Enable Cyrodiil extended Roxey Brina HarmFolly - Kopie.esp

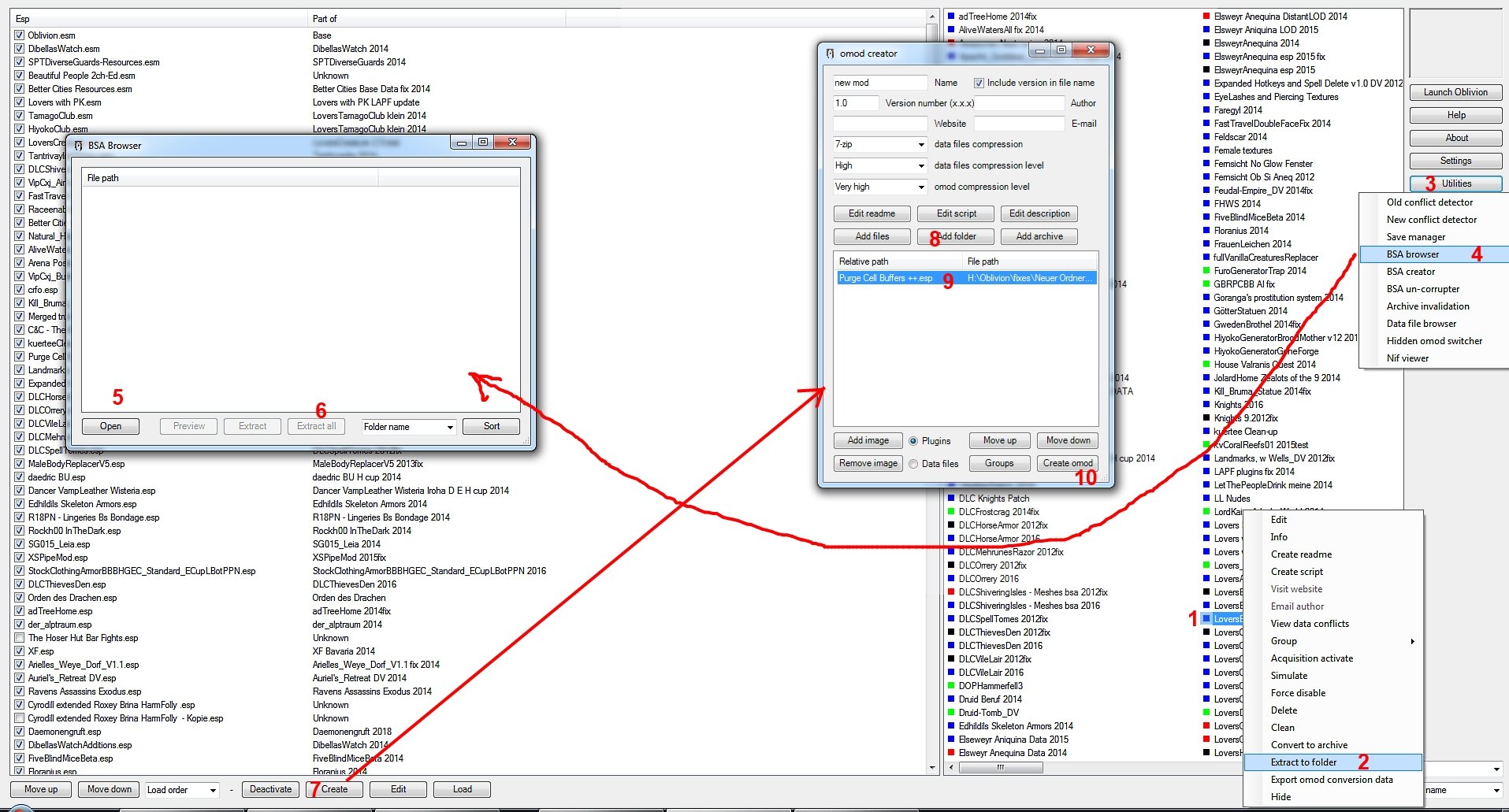[19, 718]
